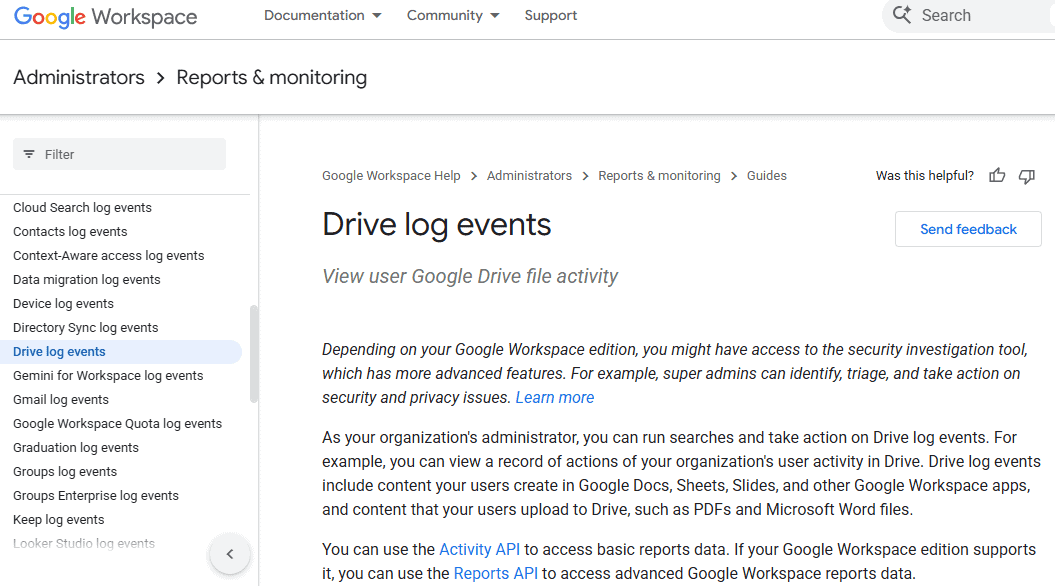Open Looker Studio log events
The height and width of the screenshot is (586, 1055).
(x=83, y=544)
